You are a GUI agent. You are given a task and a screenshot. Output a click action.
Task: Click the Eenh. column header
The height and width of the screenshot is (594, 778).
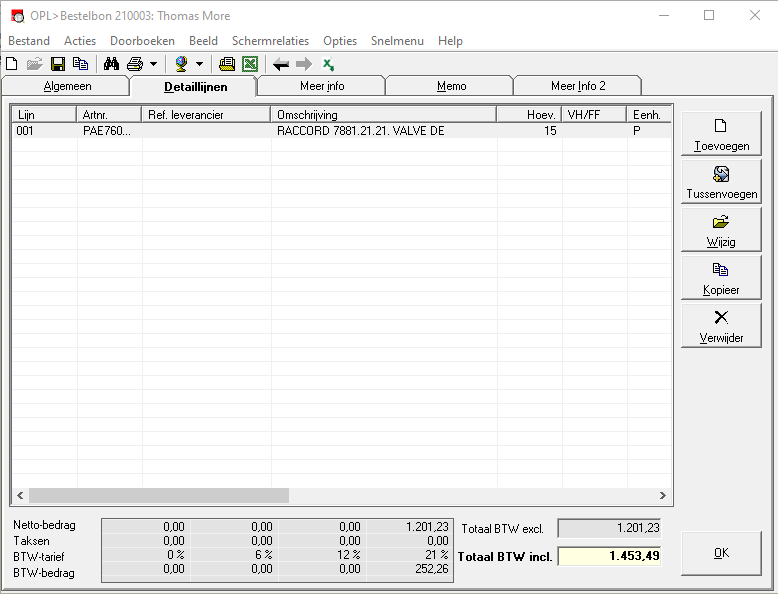point(649,115)
